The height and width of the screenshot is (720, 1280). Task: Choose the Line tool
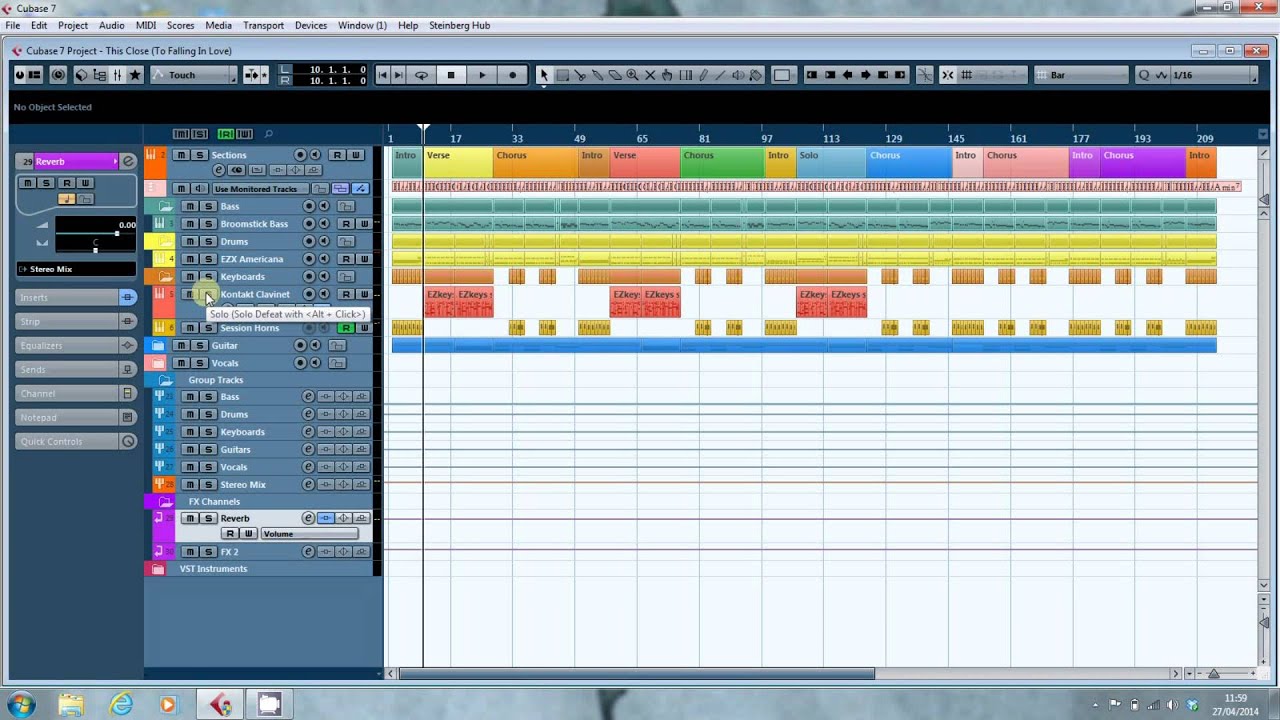pos(720,75)
